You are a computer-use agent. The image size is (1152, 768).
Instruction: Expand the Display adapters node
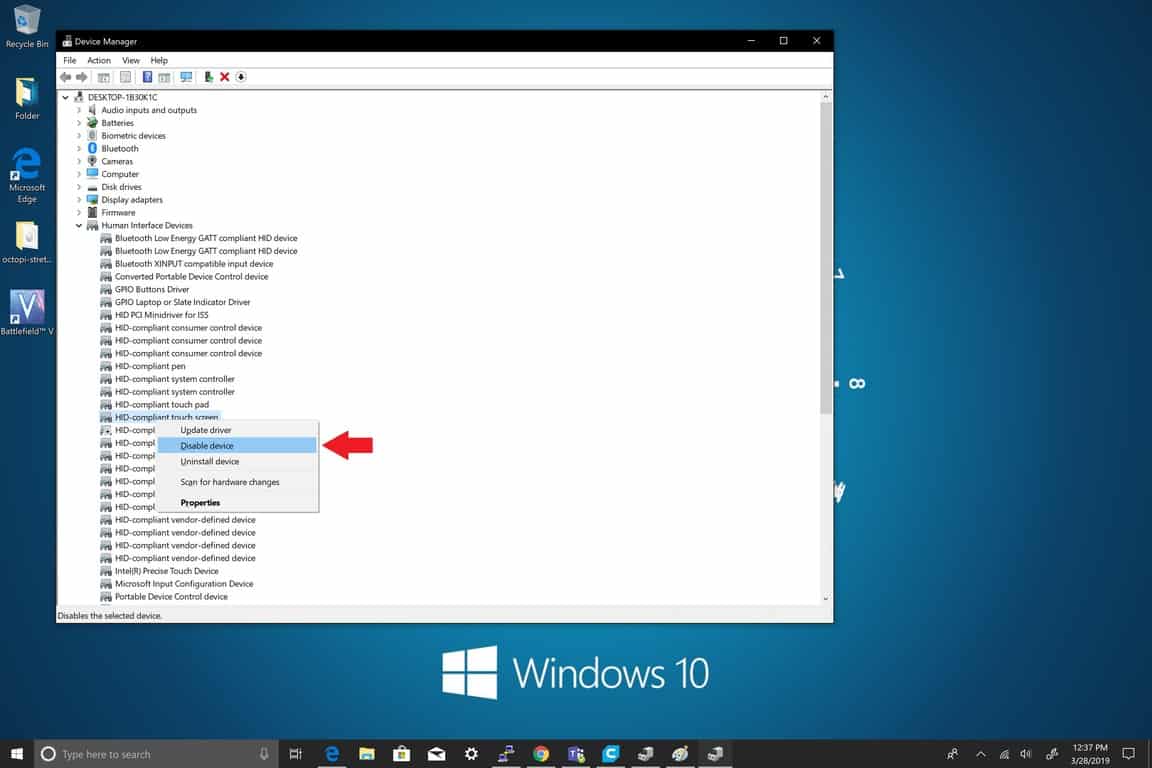pyautogui.click(x=79, y=200)
